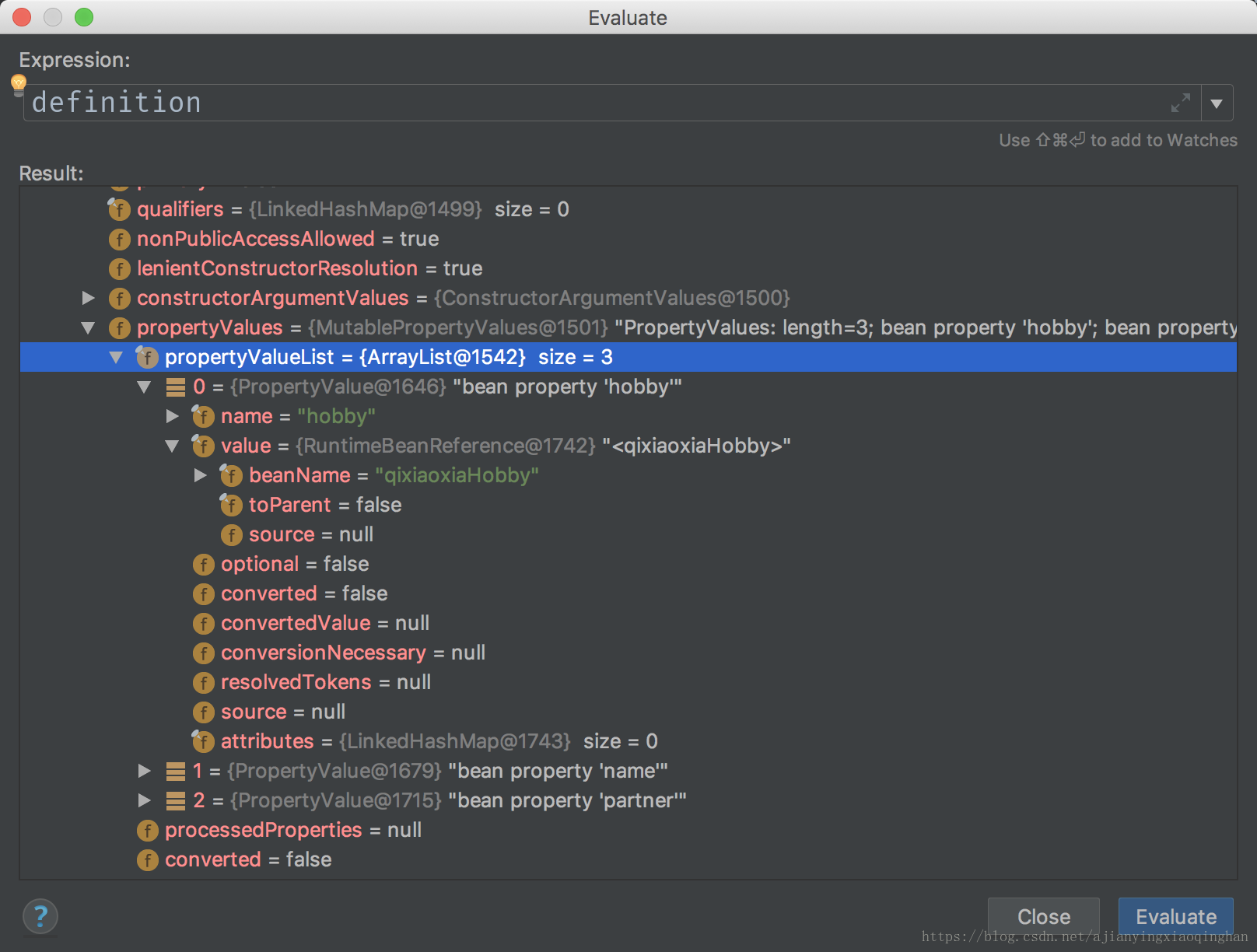Click the field icon beside source = null under resolvedTokens

203,712
